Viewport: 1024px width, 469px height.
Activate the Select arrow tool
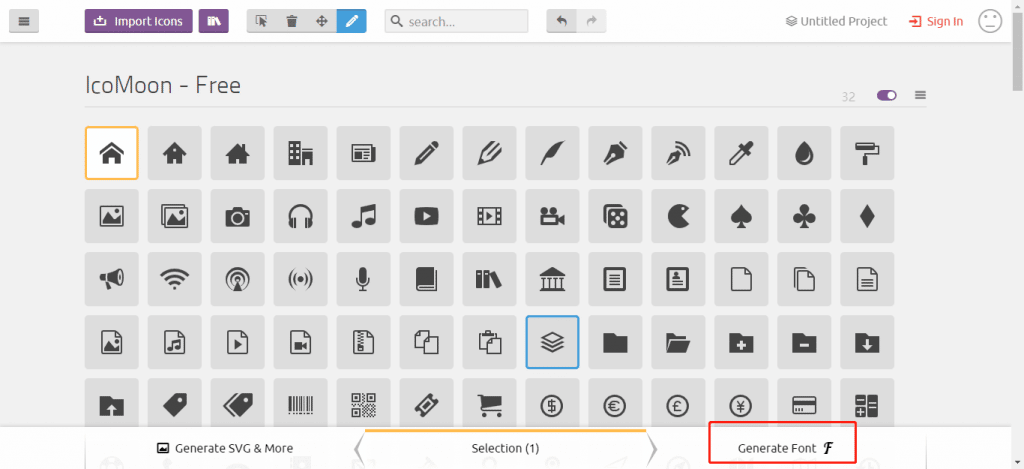pos(262,21)
